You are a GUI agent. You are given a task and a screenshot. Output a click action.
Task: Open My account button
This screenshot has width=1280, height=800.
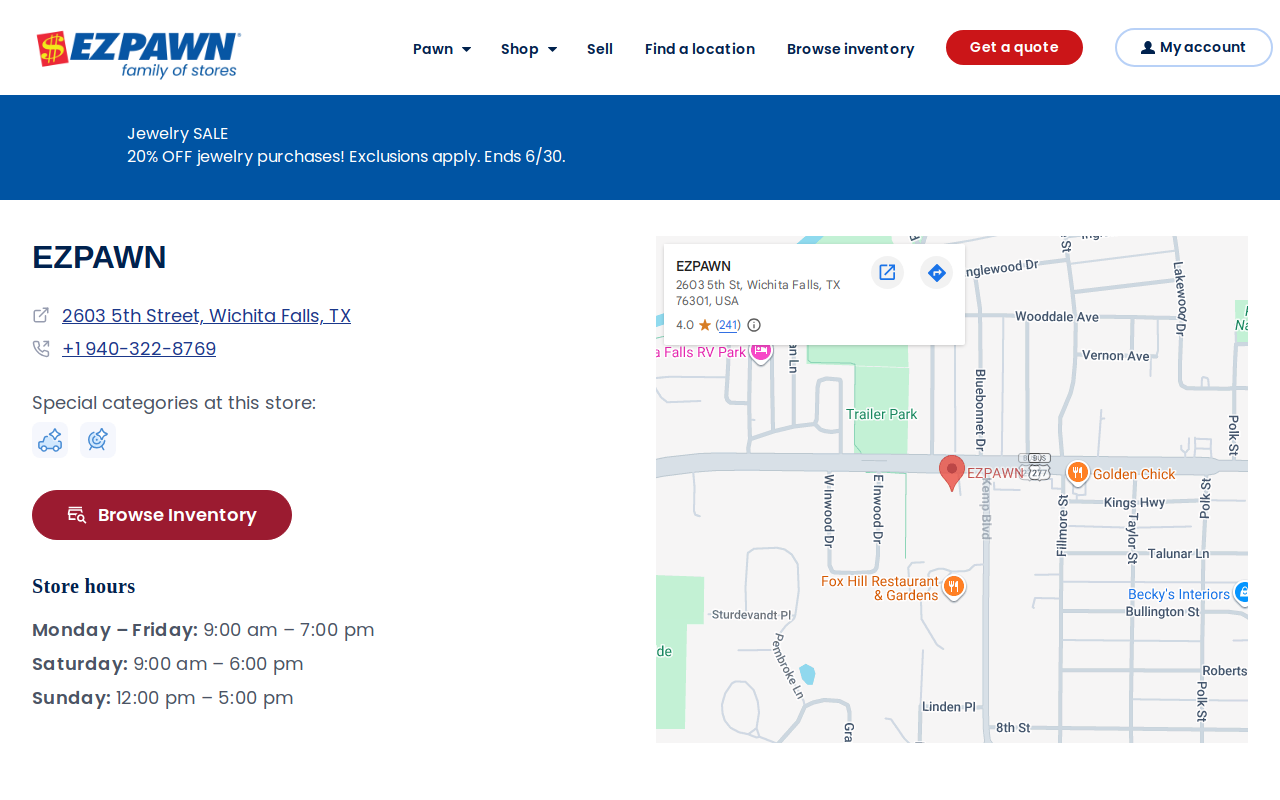(x=1194, y=47)
